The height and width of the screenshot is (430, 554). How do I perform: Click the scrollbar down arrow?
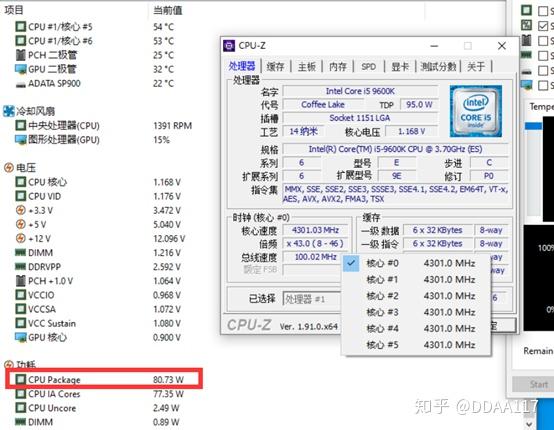[529, 424]
